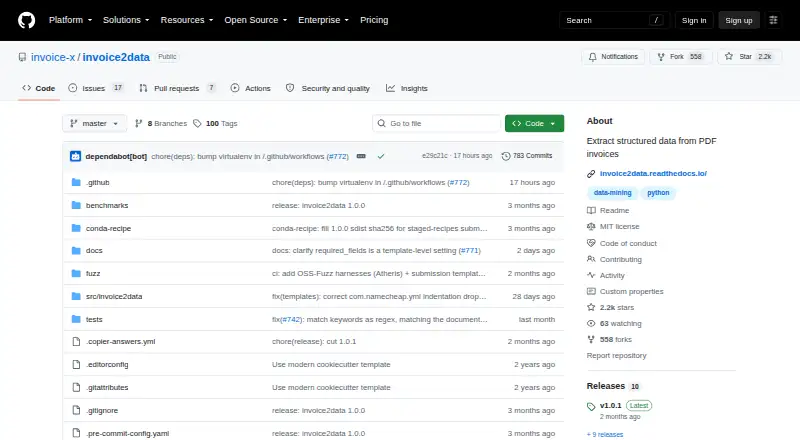This screenshot has height=440, width=800.
Task: Click the commit status checkmark icon
Action: coord(381,156)
